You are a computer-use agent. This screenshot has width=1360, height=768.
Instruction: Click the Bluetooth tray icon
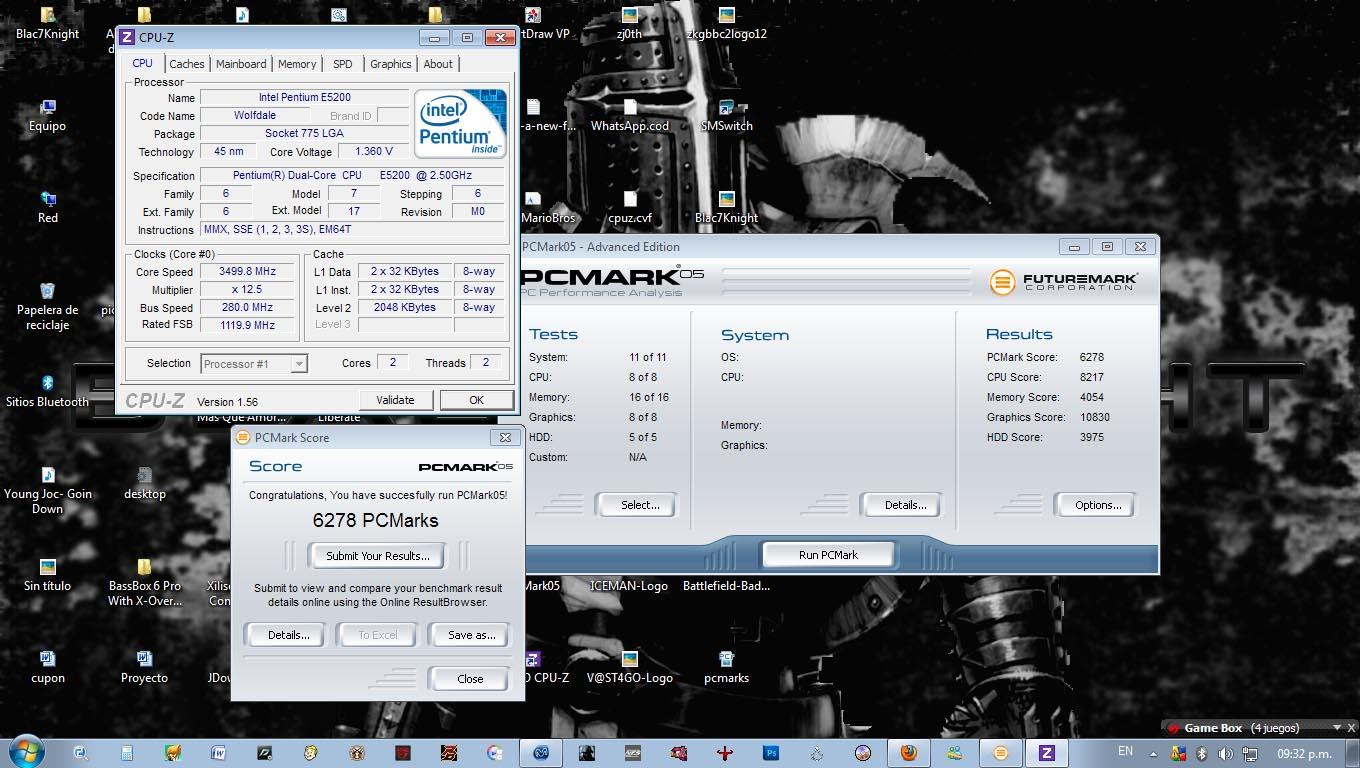[1202, 753]
